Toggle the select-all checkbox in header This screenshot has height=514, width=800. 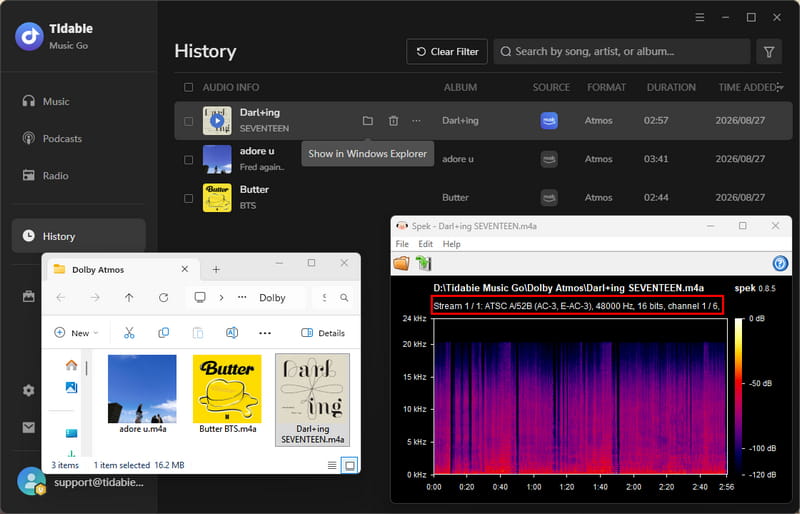[x=188, y=87]
